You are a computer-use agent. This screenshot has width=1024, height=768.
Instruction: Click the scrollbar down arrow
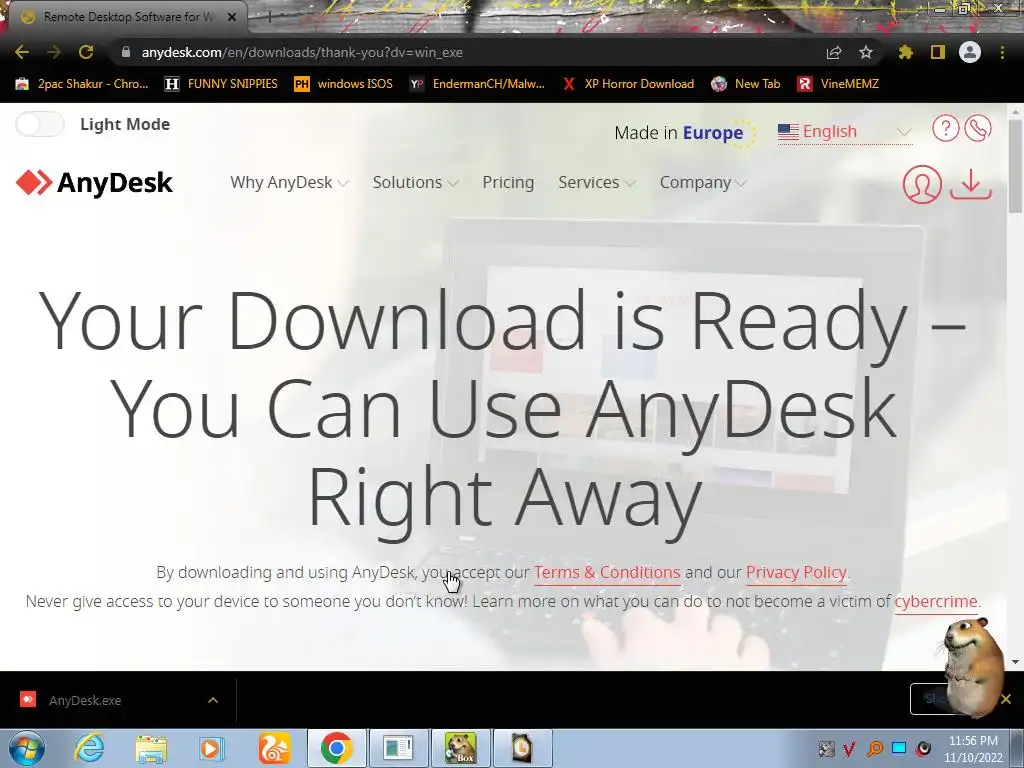1015,661
